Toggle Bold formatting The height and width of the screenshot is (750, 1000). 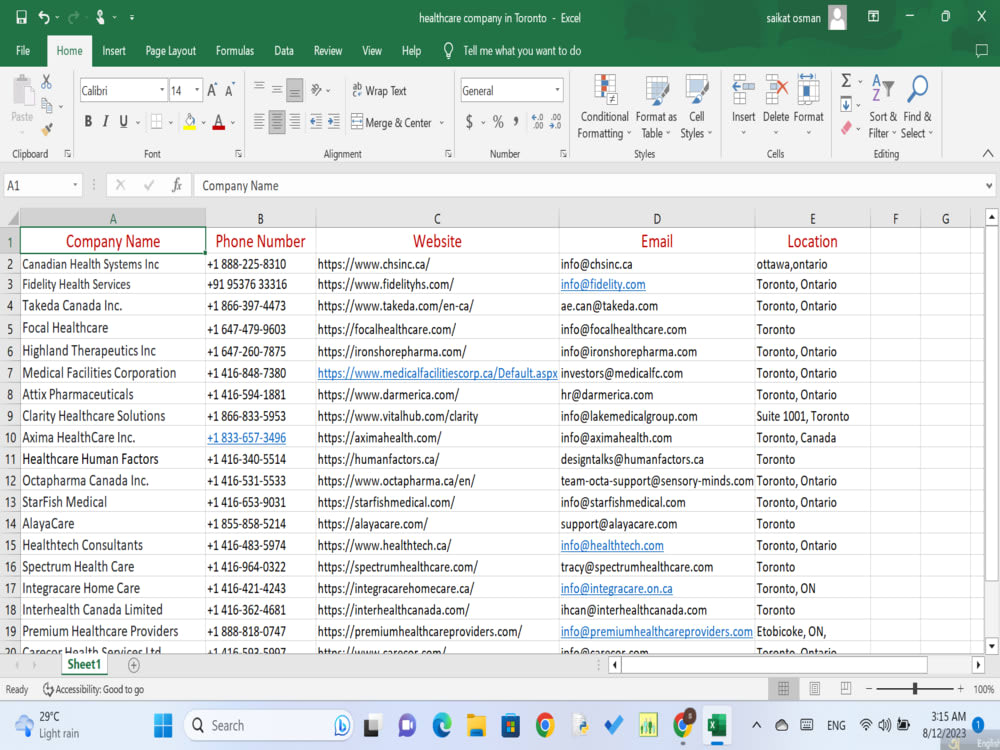(x=88, y=122)
